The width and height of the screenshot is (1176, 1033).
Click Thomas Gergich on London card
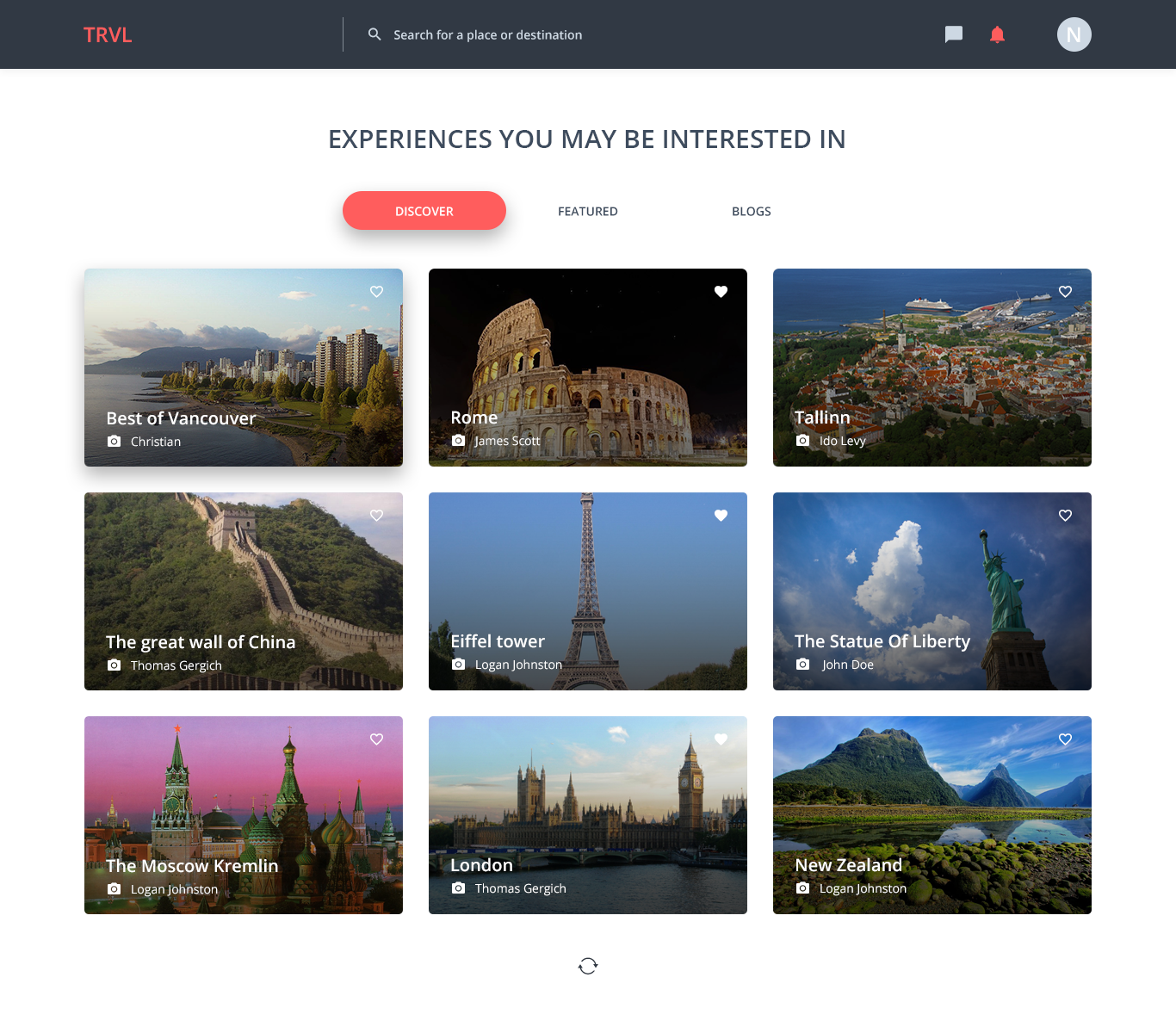click(x=521, y=888)
